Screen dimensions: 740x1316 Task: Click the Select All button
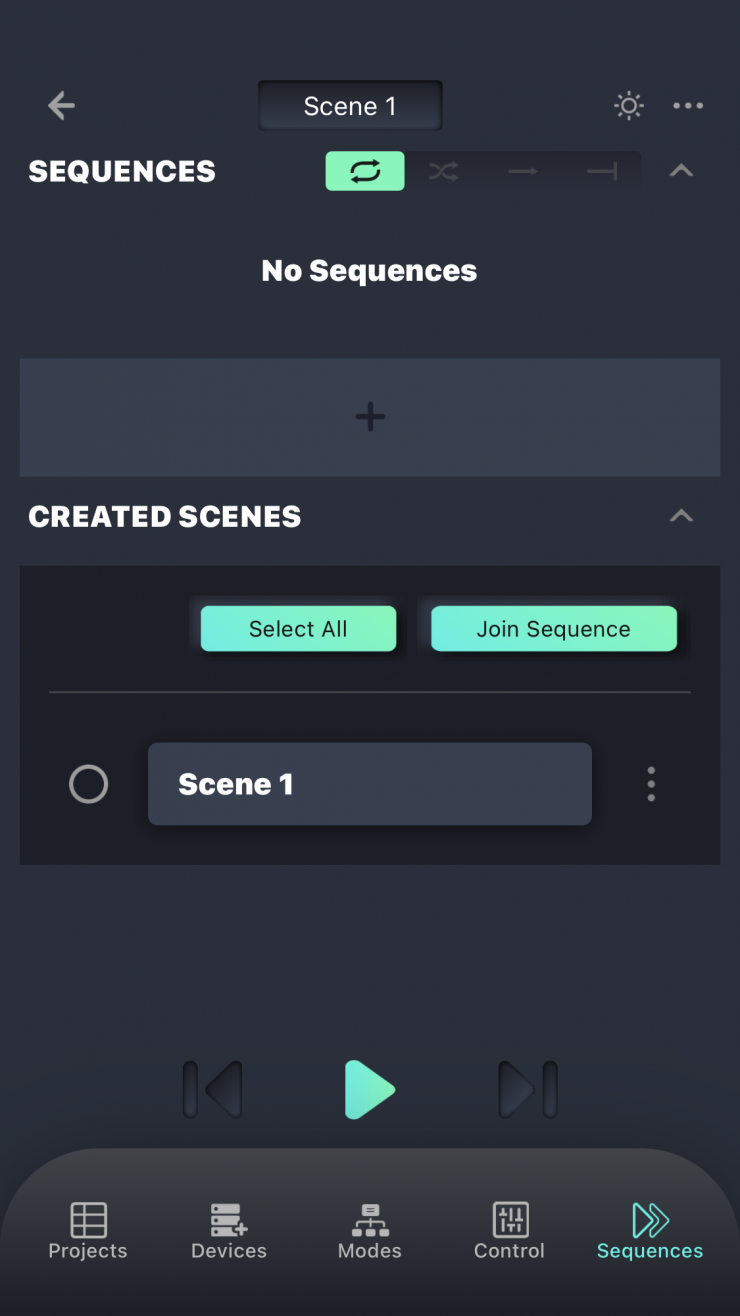(298, 629)
